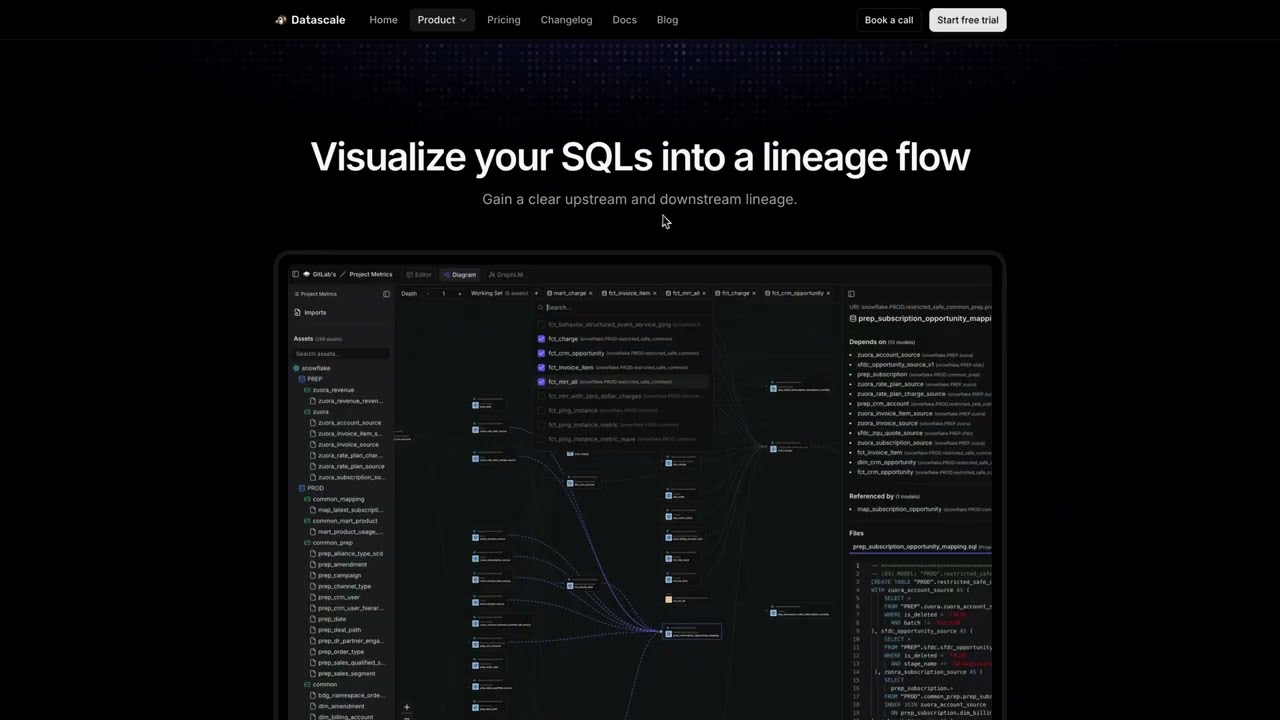Decrease the Depth value with minus
The height and width of the screenshot is (720, 1280).
tap(427, 293)
